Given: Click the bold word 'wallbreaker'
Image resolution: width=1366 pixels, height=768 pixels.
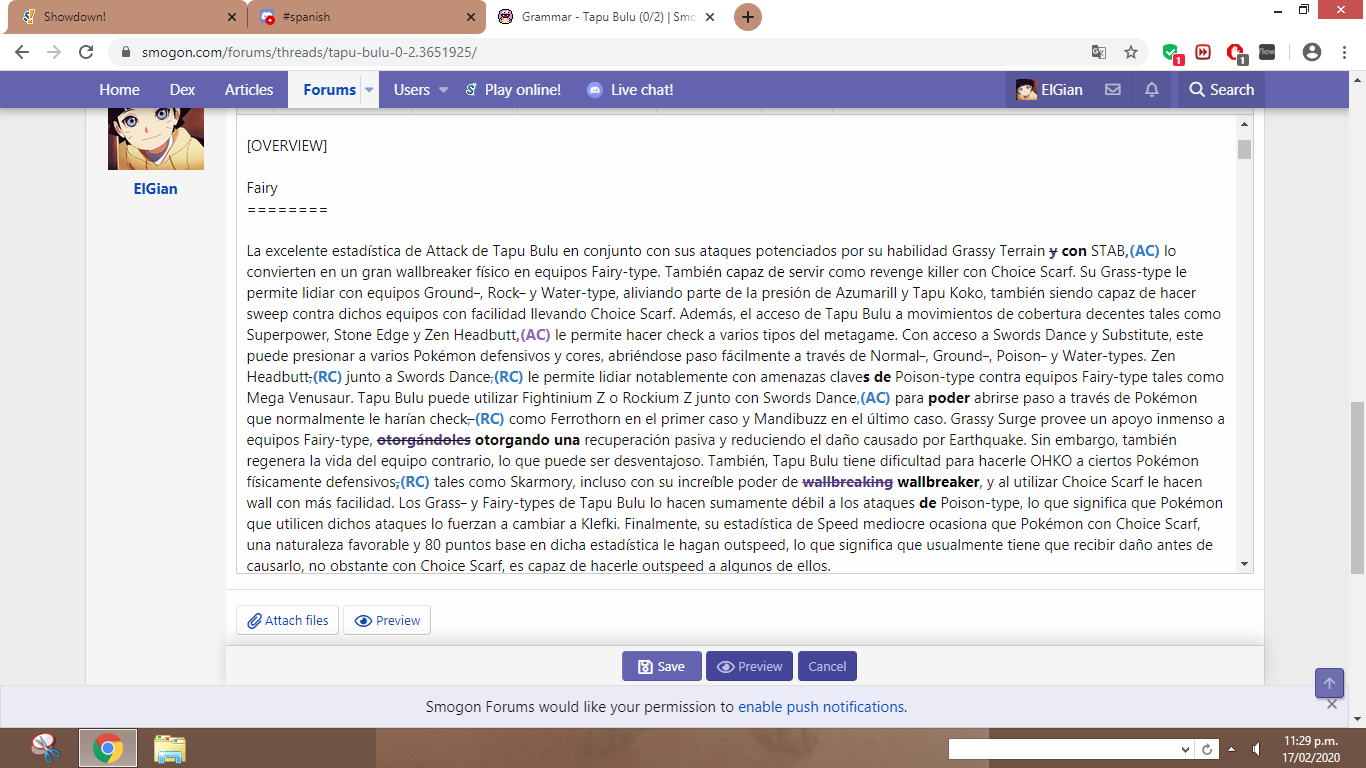Looking at the screenshot, I should point(938,482).
